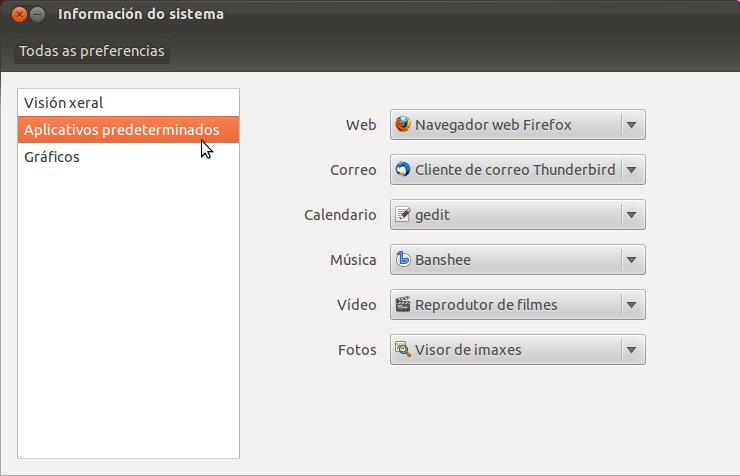This screenshot has width=740, height=476.
Task: Click the gedit text in Calendario combo
Action: (x=432, y=216)
